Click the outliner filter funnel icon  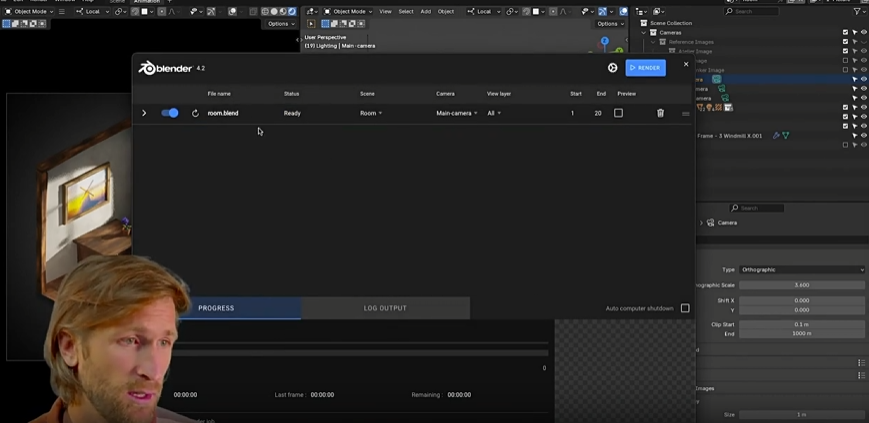click(x=855, y=11)
